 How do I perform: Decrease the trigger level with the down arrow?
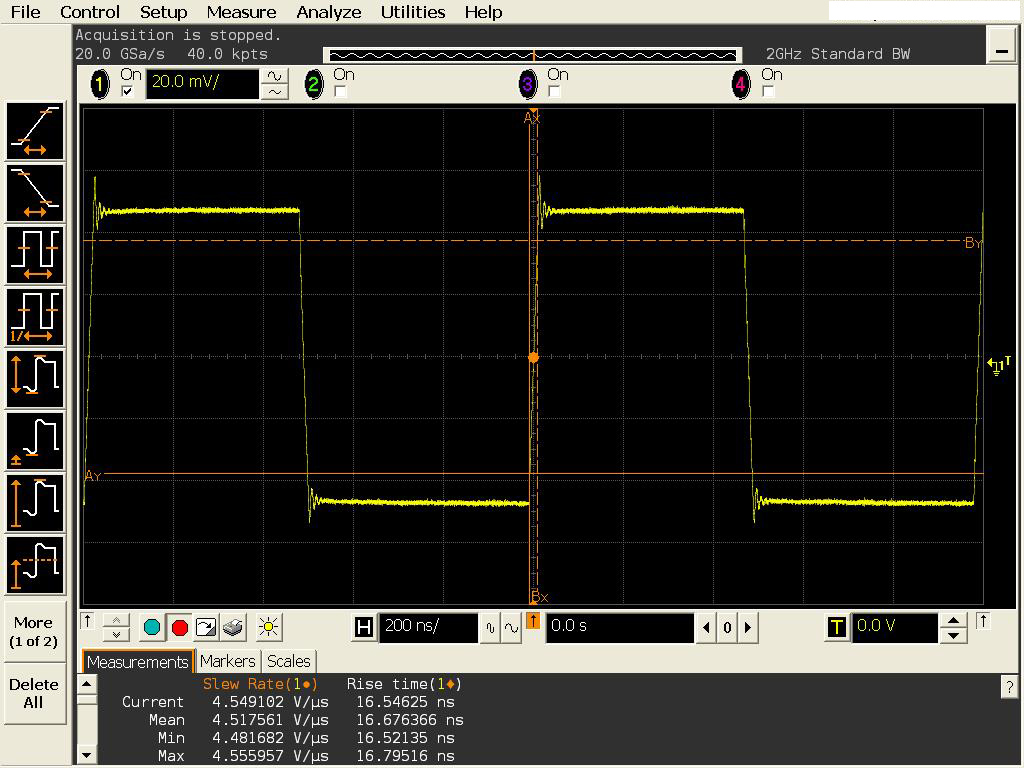tap(953, 635)
